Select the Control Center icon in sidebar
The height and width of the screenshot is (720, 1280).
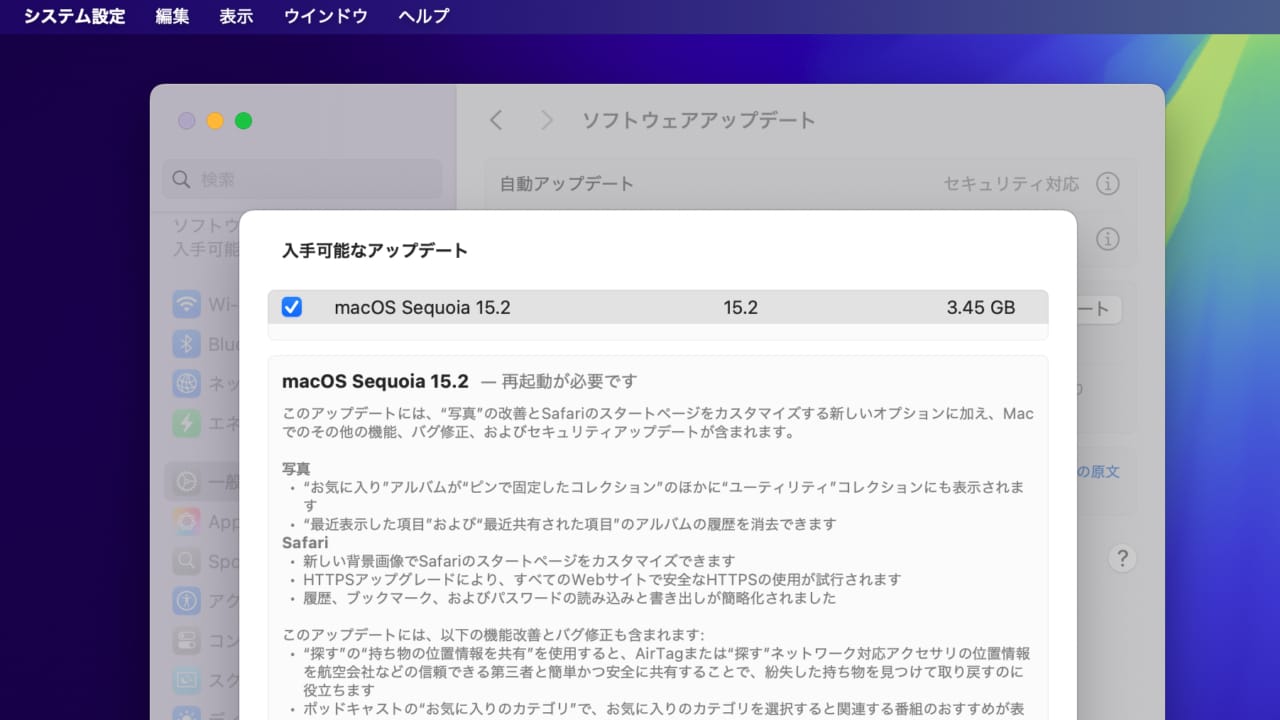point(186,640)
